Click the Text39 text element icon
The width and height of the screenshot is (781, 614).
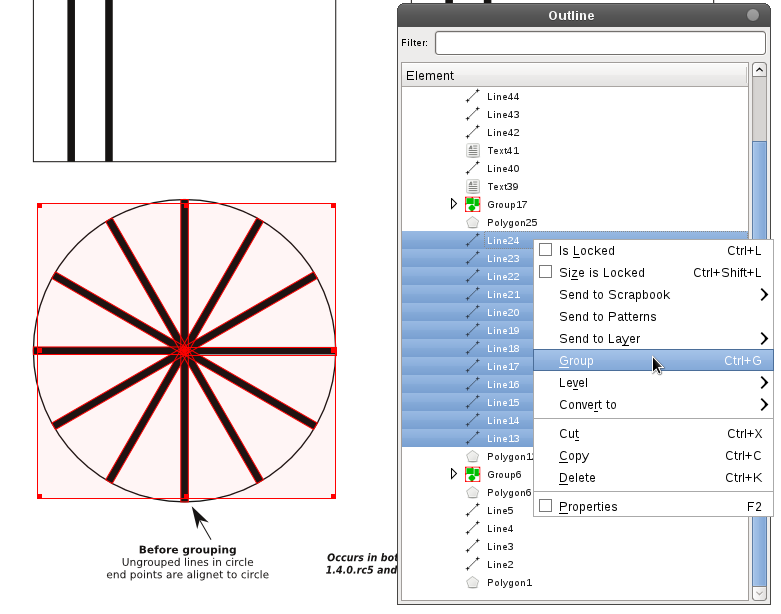point(473,187)
